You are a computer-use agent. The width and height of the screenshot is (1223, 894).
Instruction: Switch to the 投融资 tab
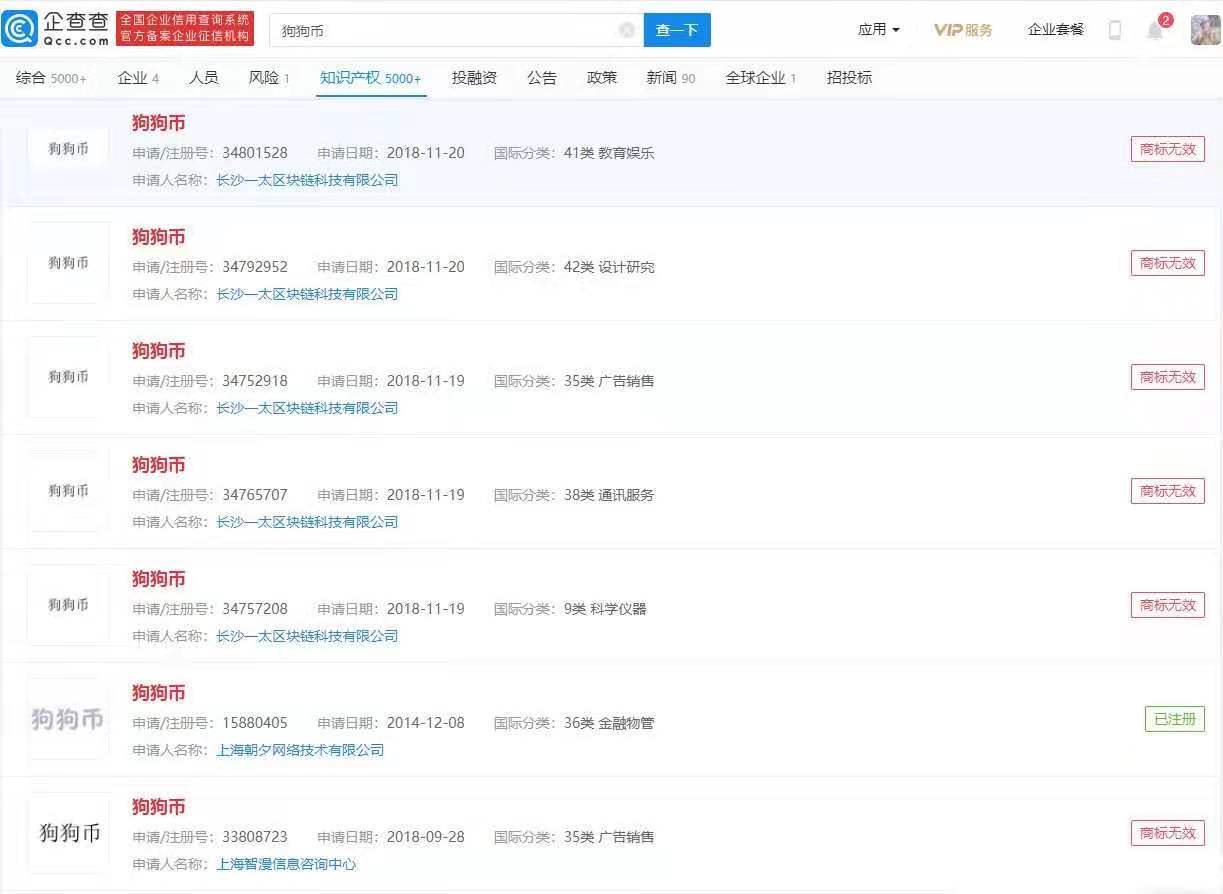pos(474,78)
